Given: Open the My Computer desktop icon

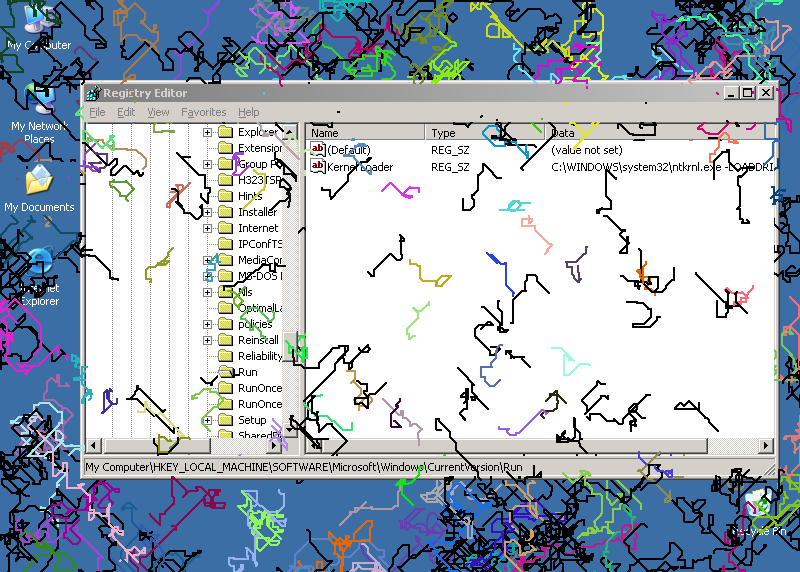Looking at the screenshot, I should [39, 28].
